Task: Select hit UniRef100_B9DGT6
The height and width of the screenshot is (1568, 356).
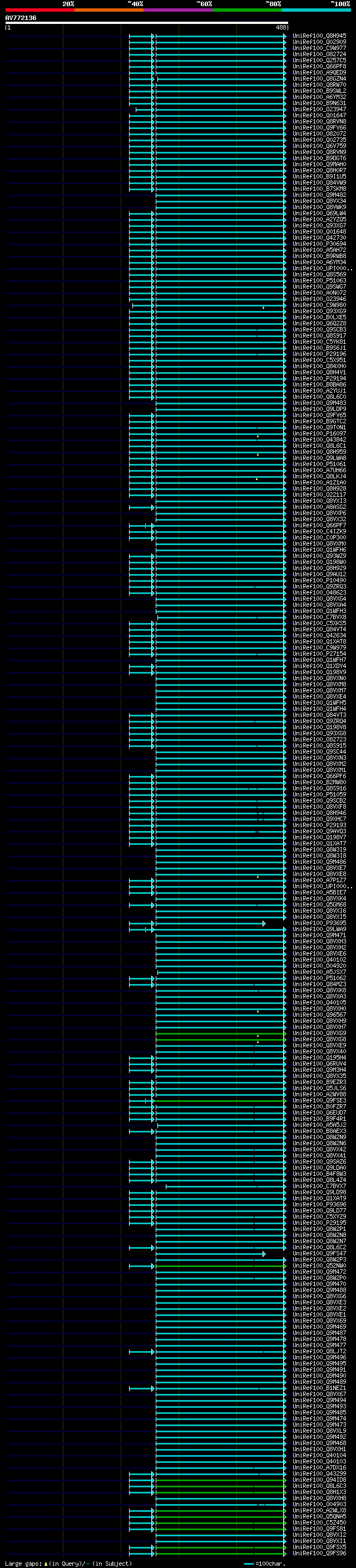Action: pyautogui.click(x=319, y=159)
